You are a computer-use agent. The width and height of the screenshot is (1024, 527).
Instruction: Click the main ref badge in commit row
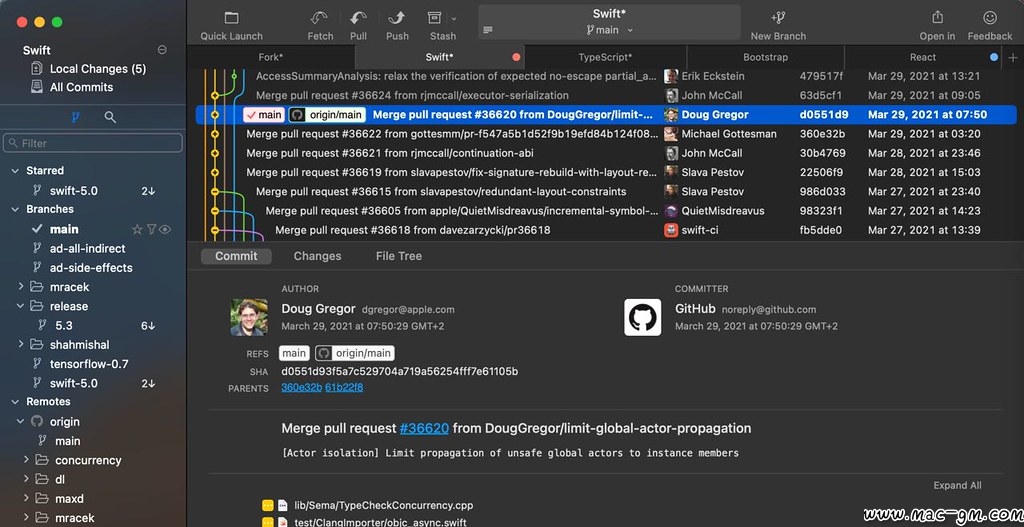[264, 115]
